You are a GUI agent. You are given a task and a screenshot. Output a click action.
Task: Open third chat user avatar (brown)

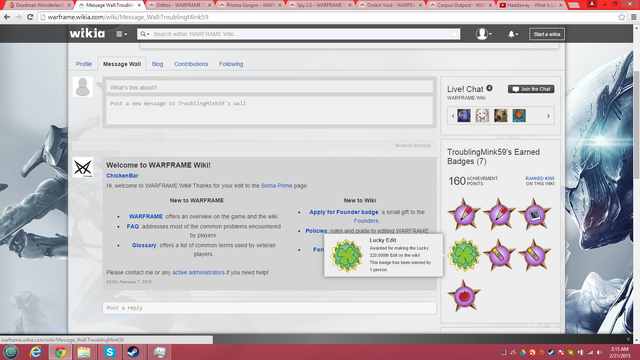[x=500, y=116]
